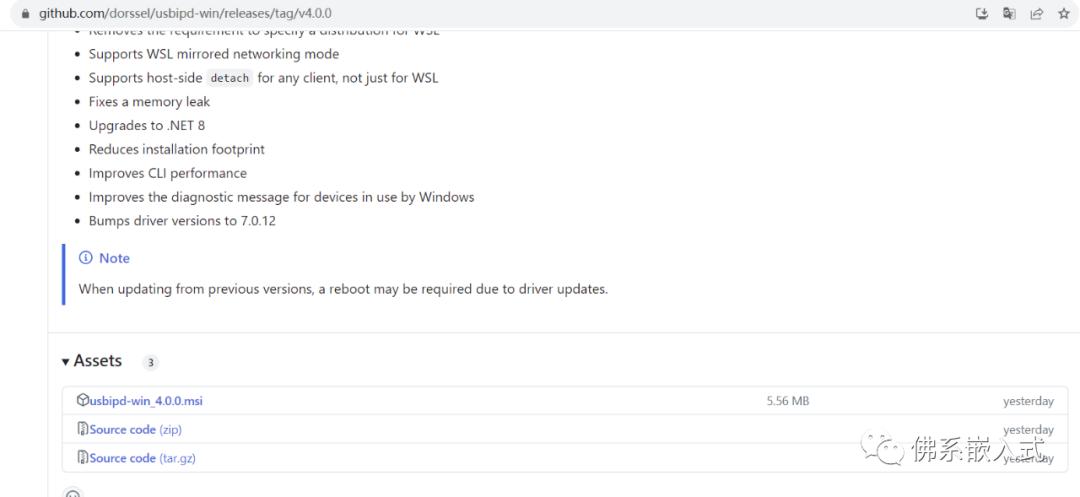Download Source code (tar.gz)
The height and width of the screenshot is (497, 1080).
pyautogui.click(x=143, y=458)
